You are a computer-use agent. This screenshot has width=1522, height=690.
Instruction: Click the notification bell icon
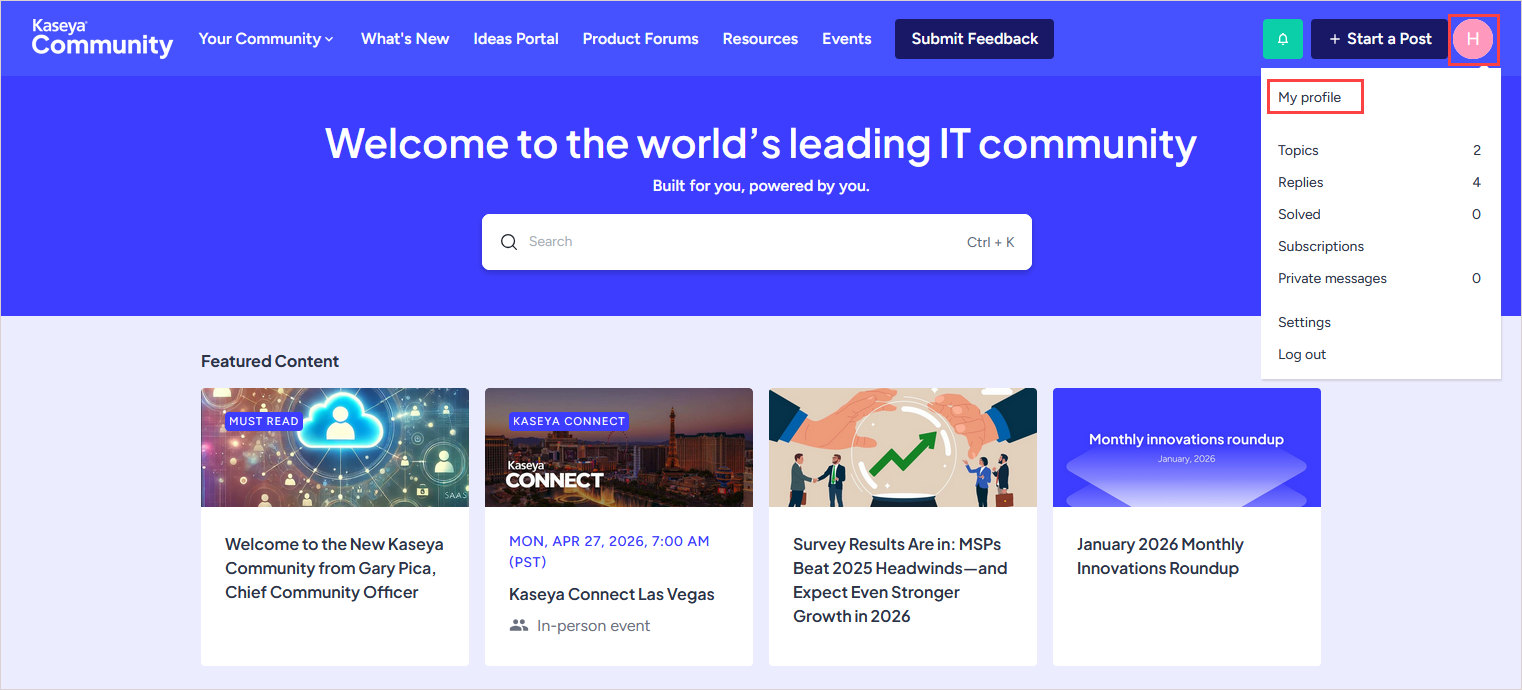pos(1282,39)
